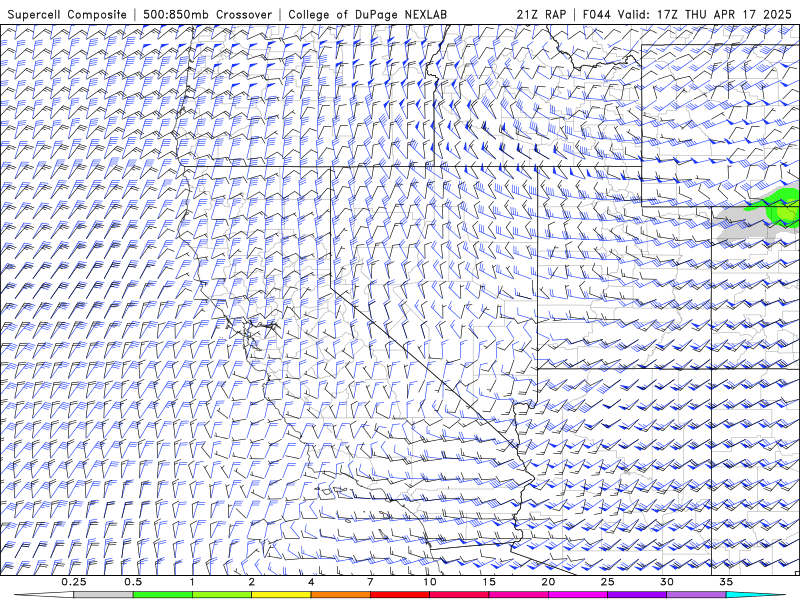Click the gray 0.25–0.5 colorbar segment
The height and width of the screenshot is (600, 800).
click(104, 595)
